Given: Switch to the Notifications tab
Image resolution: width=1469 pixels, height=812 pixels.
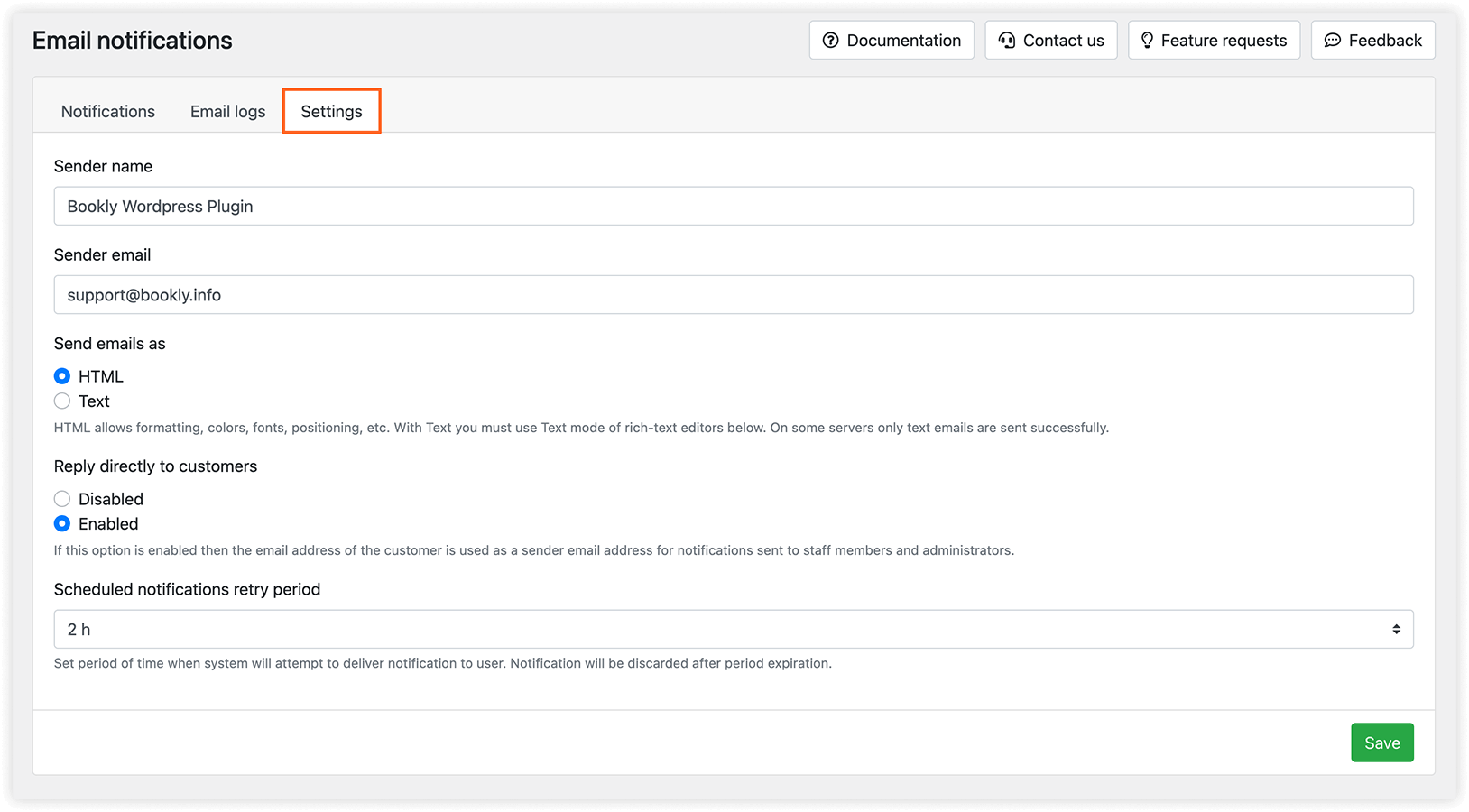Looking at the screenshot, I should coord(108,111).
